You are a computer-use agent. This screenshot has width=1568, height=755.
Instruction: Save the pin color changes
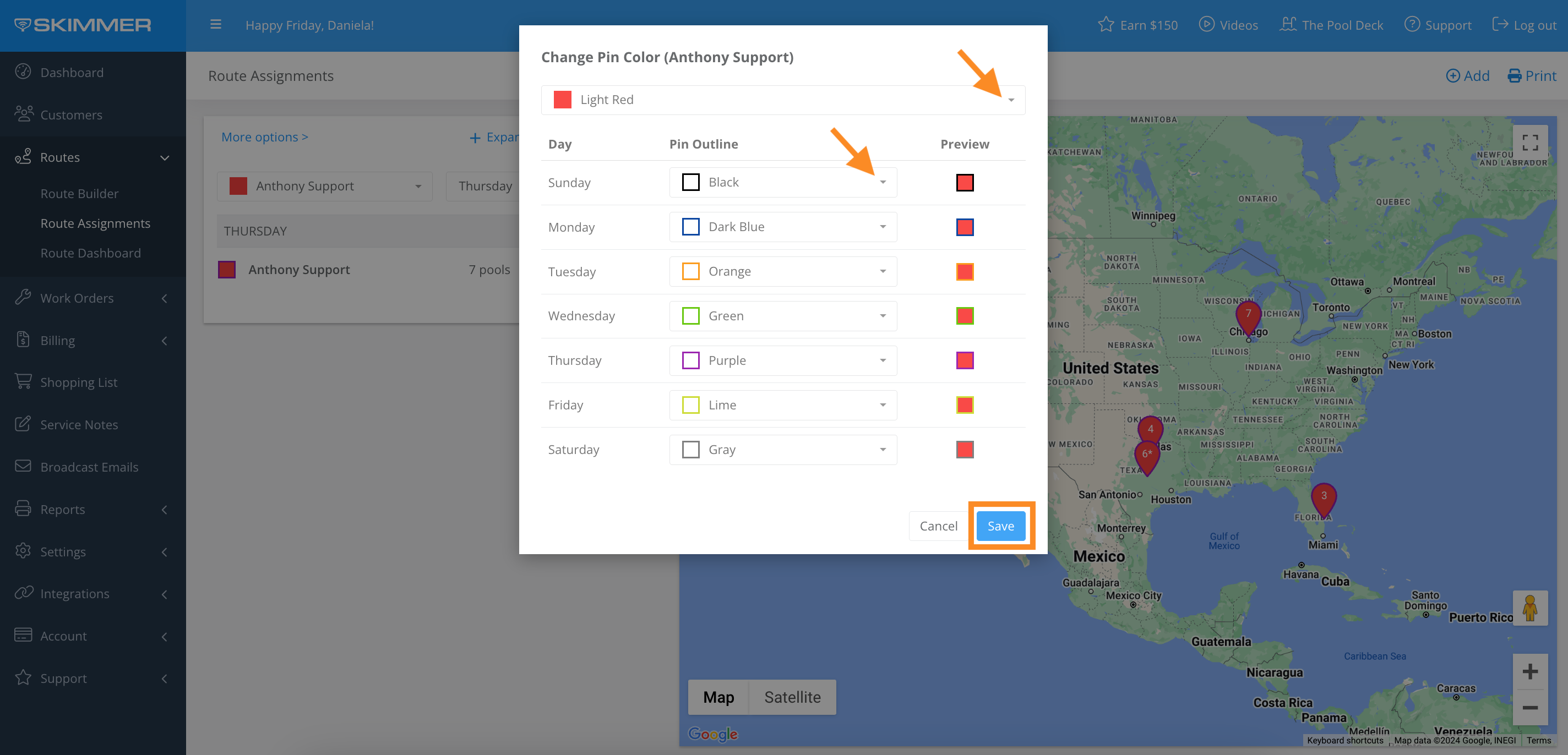coord(1001,526)
